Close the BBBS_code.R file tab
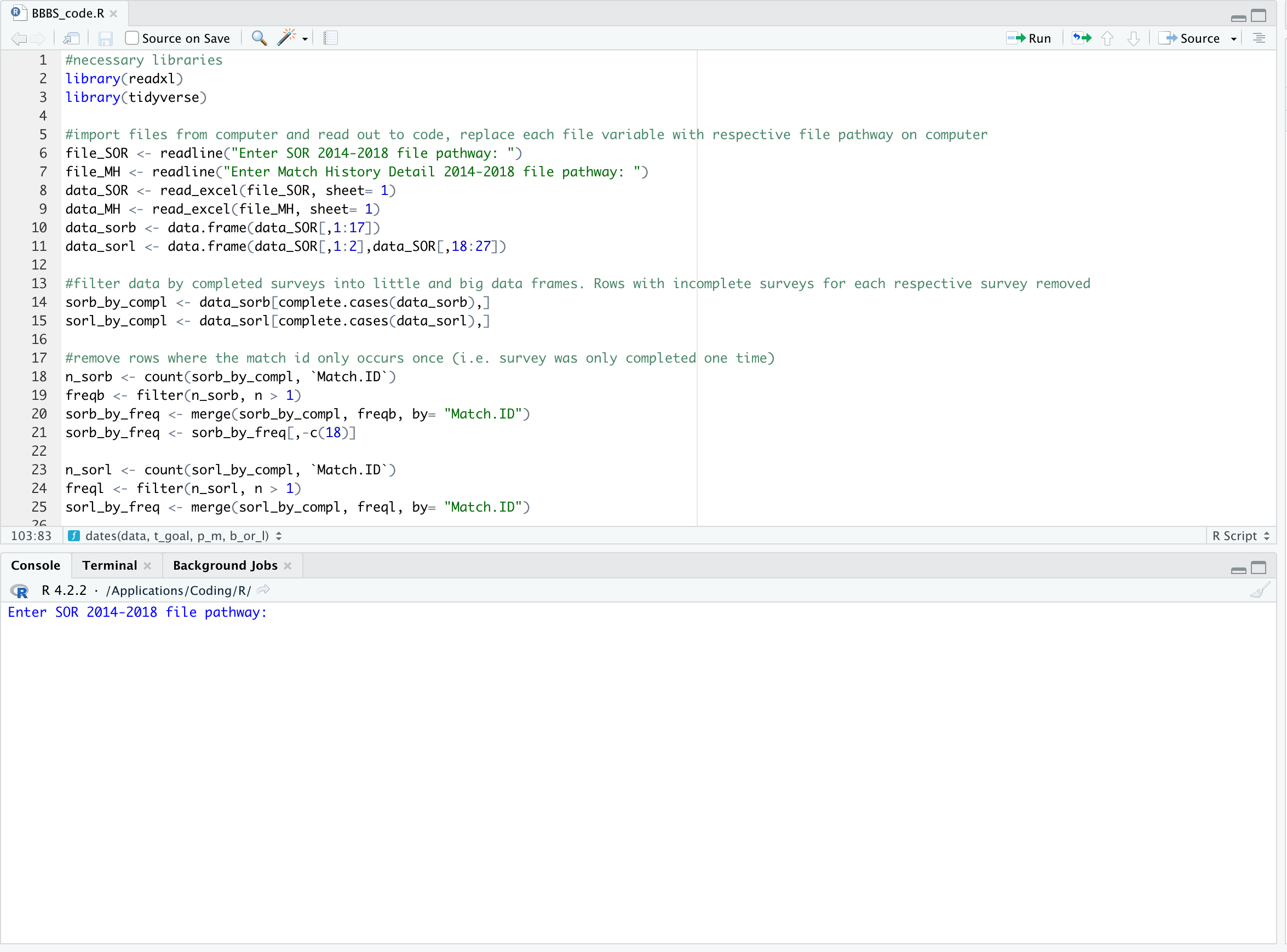 (x=113, y=13)
